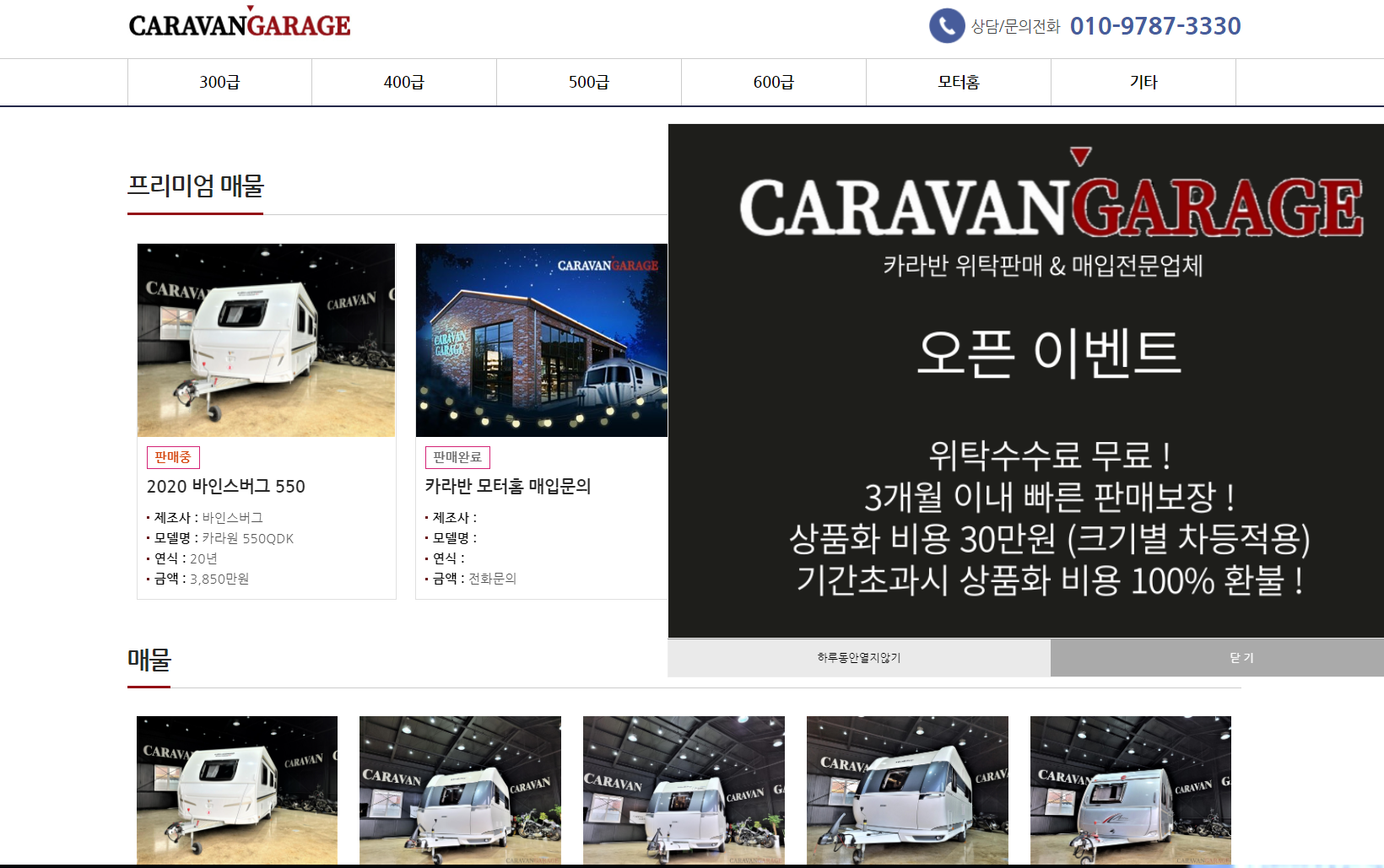
Task: Click 하루동안열지않기 on the popup
Action: (x=859, y=658)
